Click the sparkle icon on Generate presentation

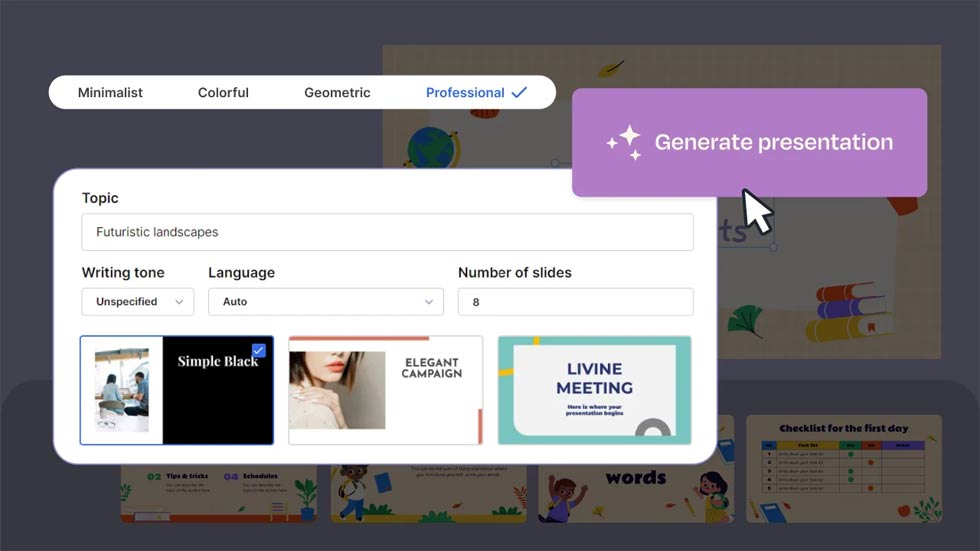(624, 142)
